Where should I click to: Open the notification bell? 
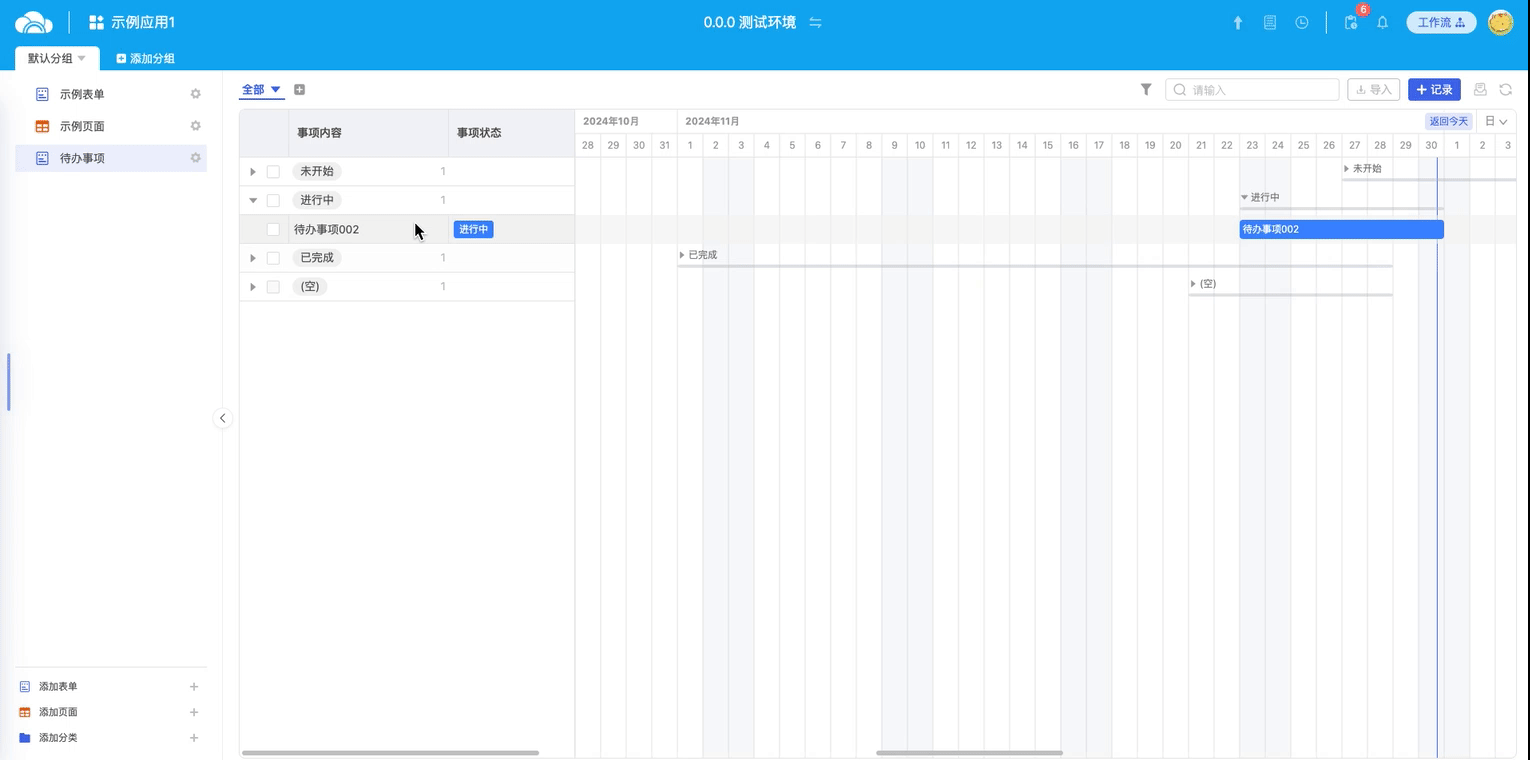click(1383, 23)
